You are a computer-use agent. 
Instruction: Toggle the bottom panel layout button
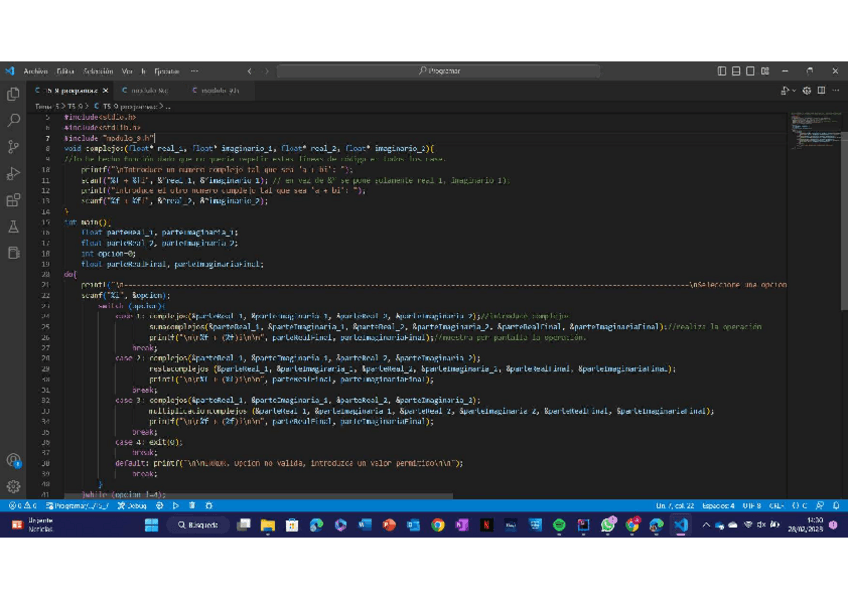(736, 71)
